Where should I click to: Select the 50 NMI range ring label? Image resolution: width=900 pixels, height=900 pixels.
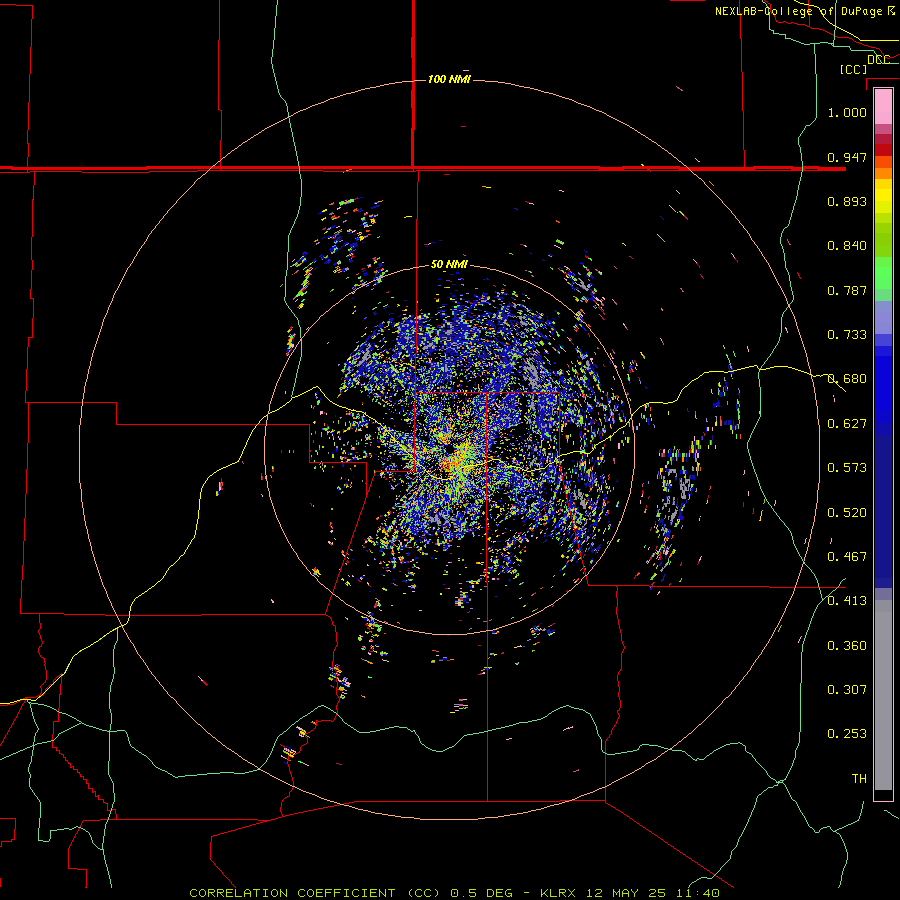pos(449,264)
